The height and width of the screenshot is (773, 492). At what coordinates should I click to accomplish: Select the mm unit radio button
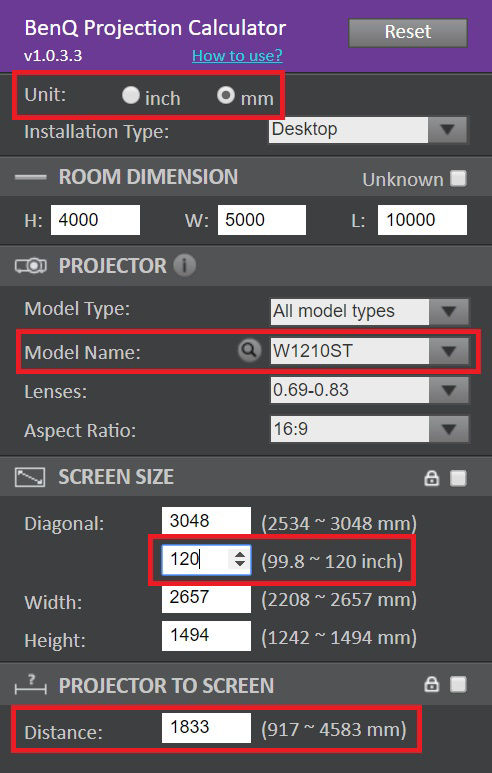pos(226,95)
